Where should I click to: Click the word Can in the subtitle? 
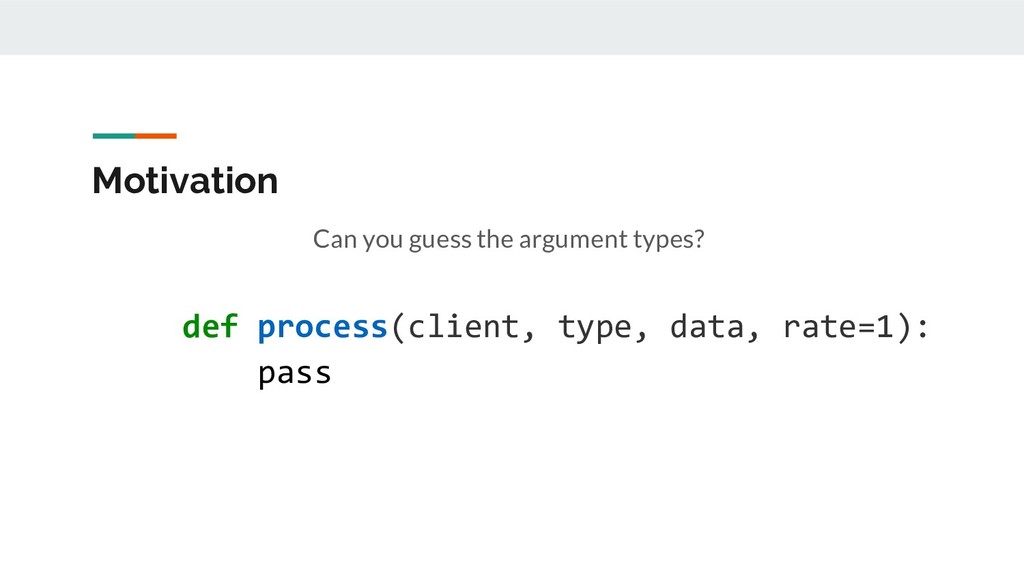coord(335,240)
